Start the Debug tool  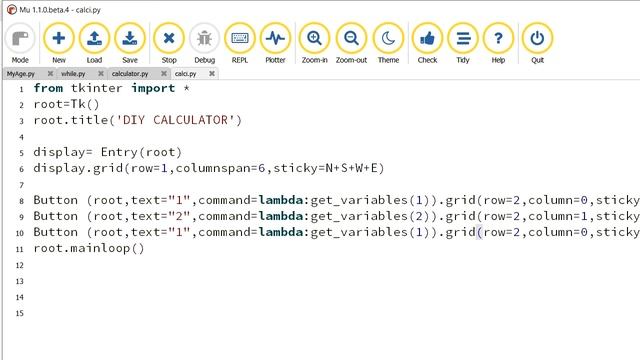[204, 43]
